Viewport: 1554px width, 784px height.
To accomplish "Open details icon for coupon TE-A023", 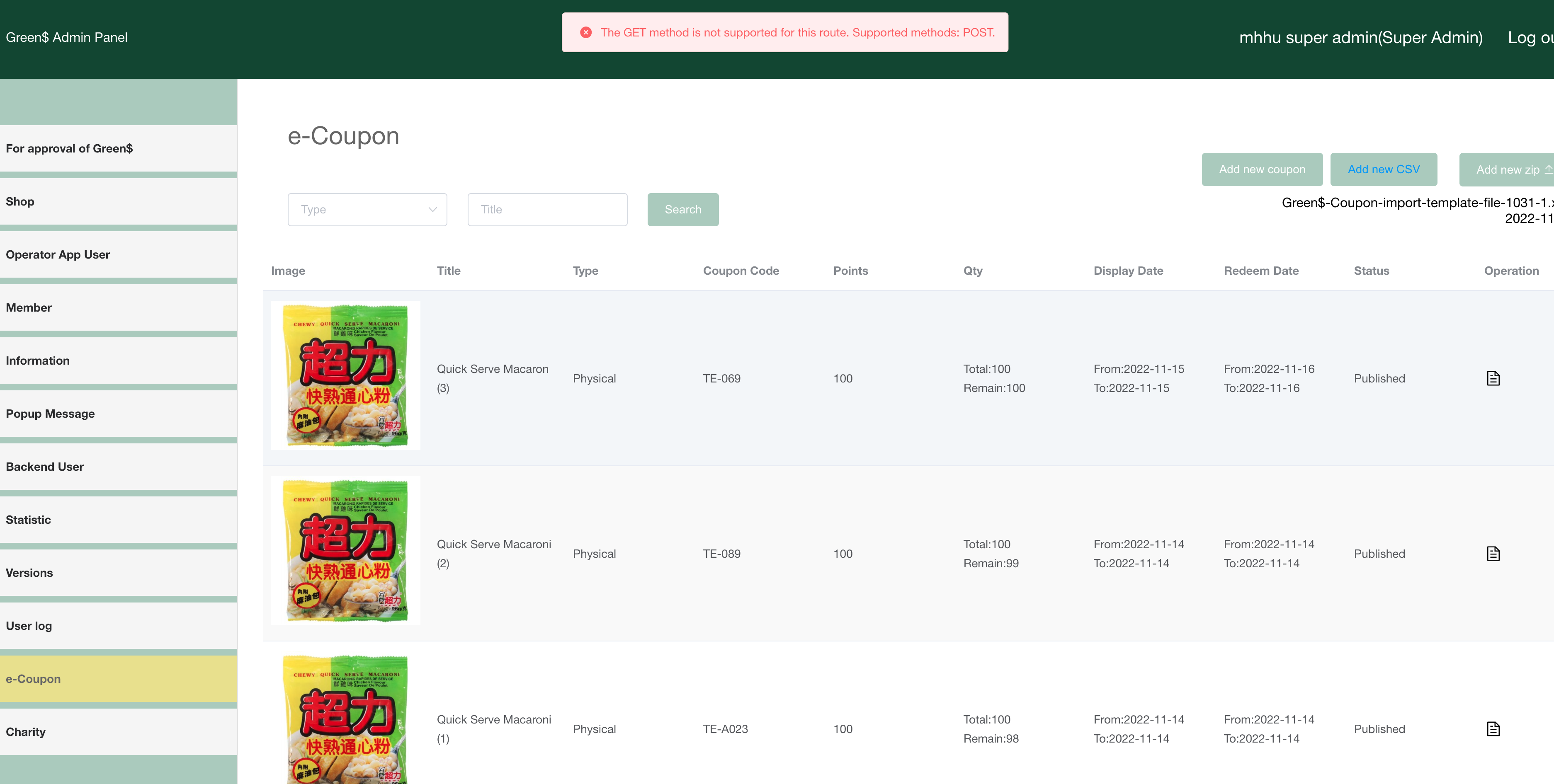I will coord(1493,728).
